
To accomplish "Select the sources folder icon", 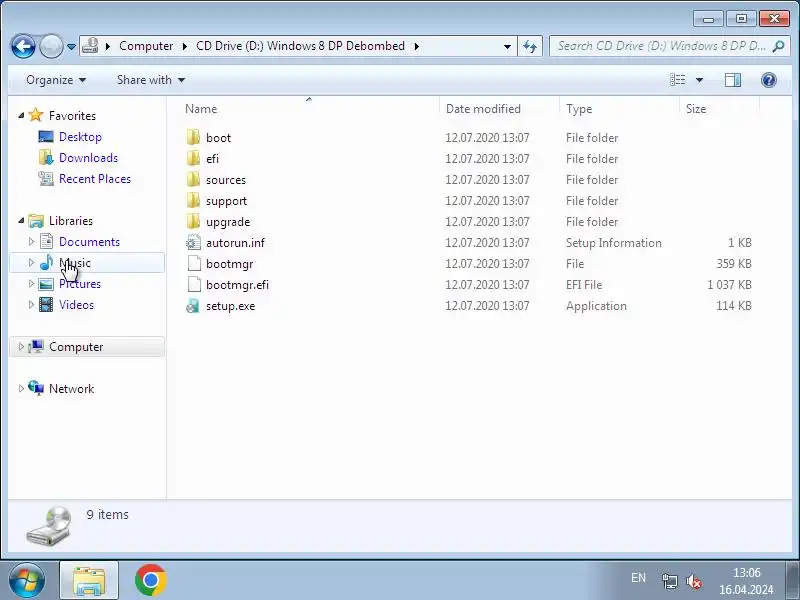I will pyautogui.click(x=193, y=179).
